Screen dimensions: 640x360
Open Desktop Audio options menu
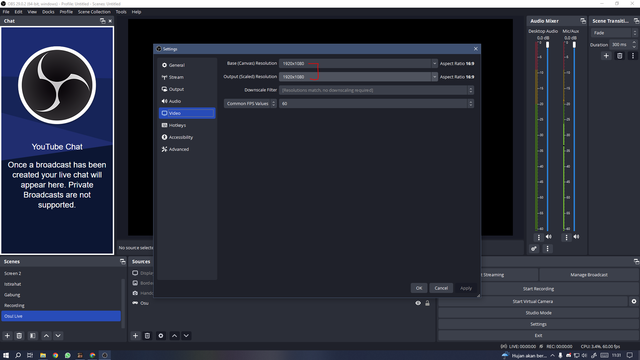point(538,237)
